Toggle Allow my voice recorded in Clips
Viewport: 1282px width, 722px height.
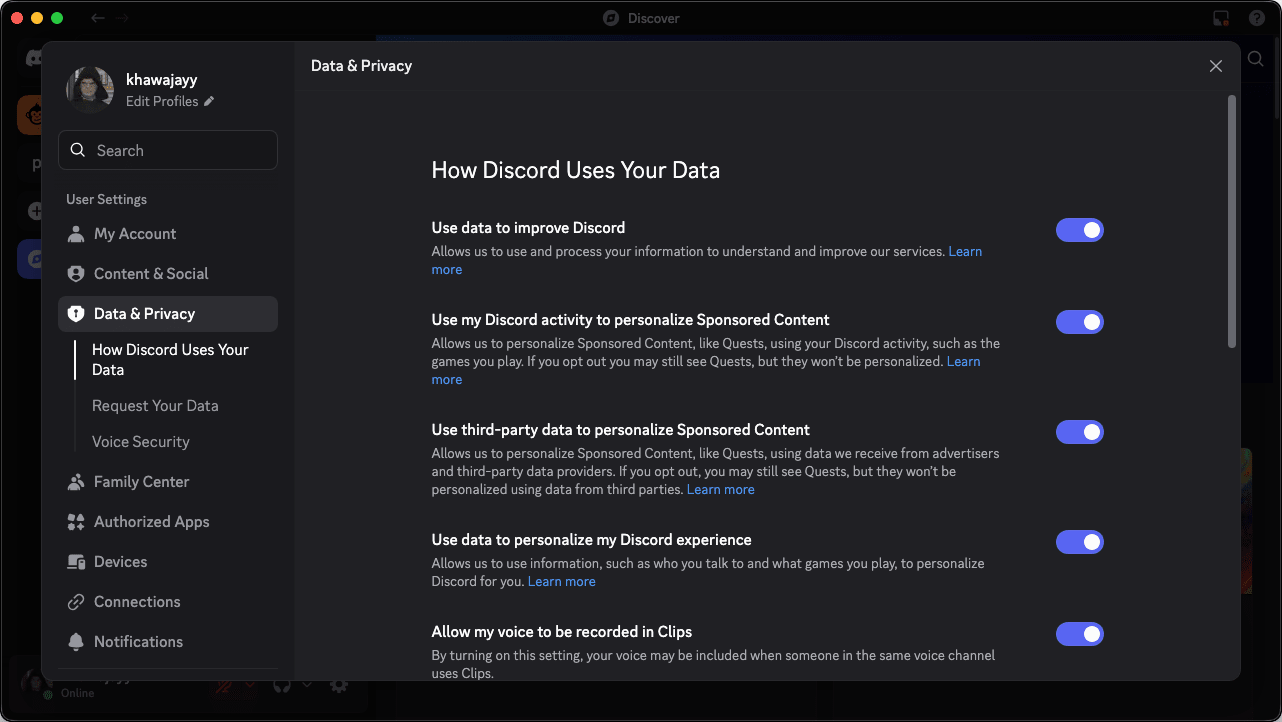coord(1080,634)
